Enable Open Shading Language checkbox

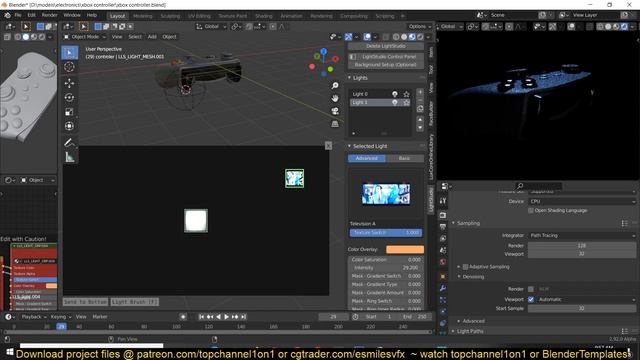click(531, 211)
